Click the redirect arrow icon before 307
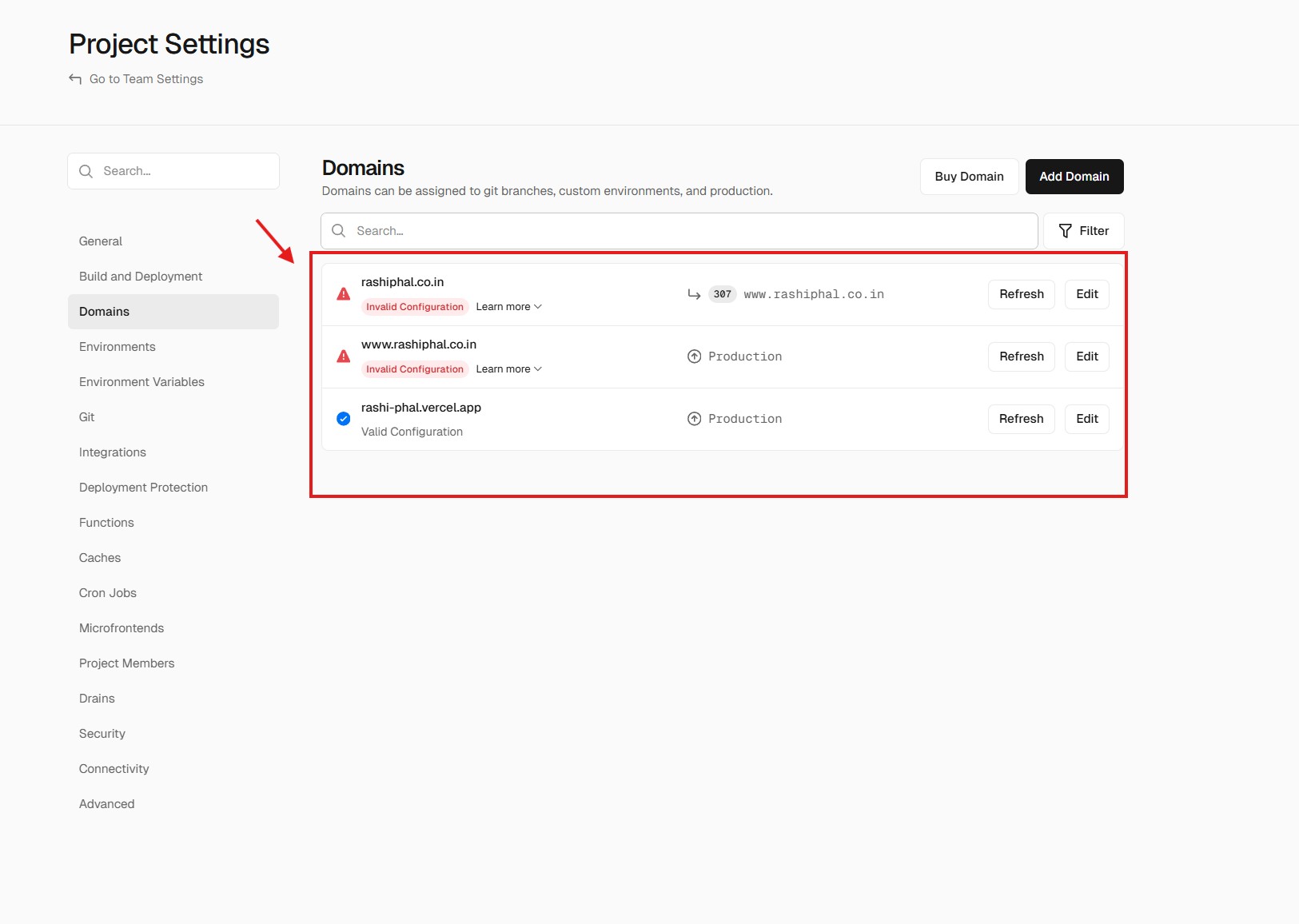 click(694, 294)
